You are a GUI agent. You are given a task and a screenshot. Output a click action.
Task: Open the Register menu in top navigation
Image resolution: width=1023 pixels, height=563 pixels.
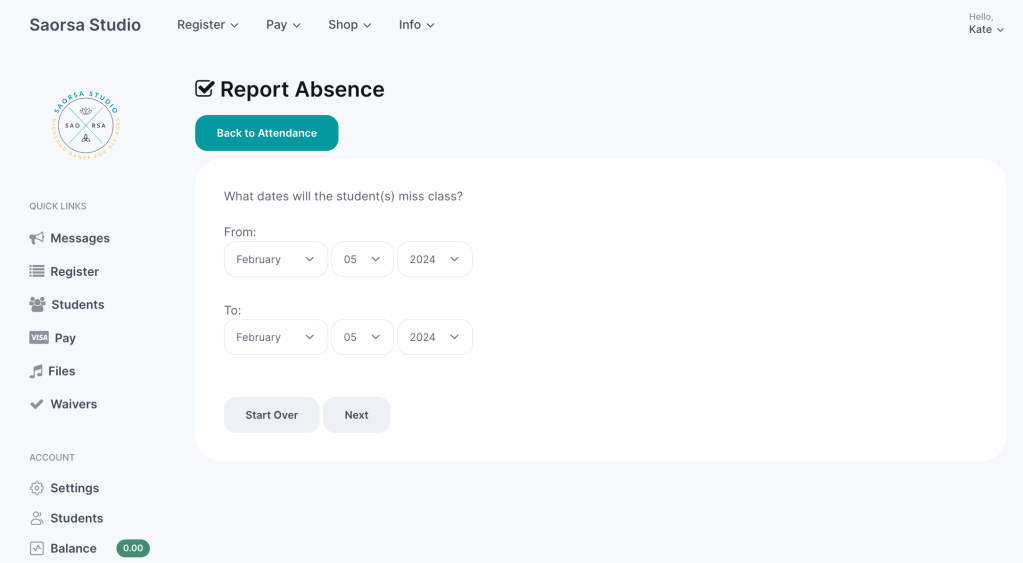coord(207,25)
